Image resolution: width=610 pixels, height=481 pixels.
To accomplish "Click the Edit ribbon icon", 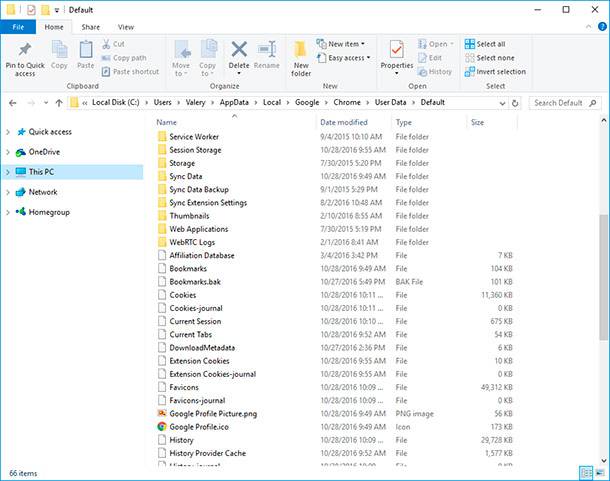I will point(422,58).
